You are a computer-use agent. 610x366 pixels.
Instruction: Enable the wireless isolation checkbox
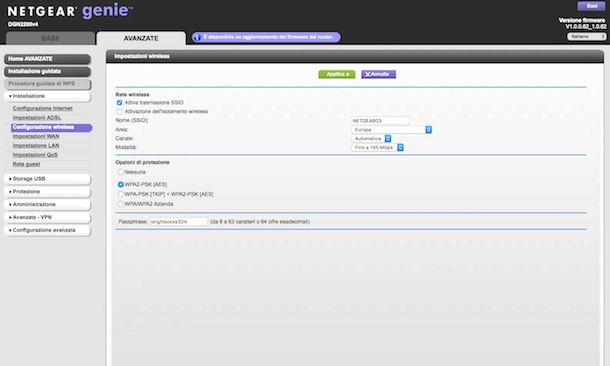[x=119, y=112]
